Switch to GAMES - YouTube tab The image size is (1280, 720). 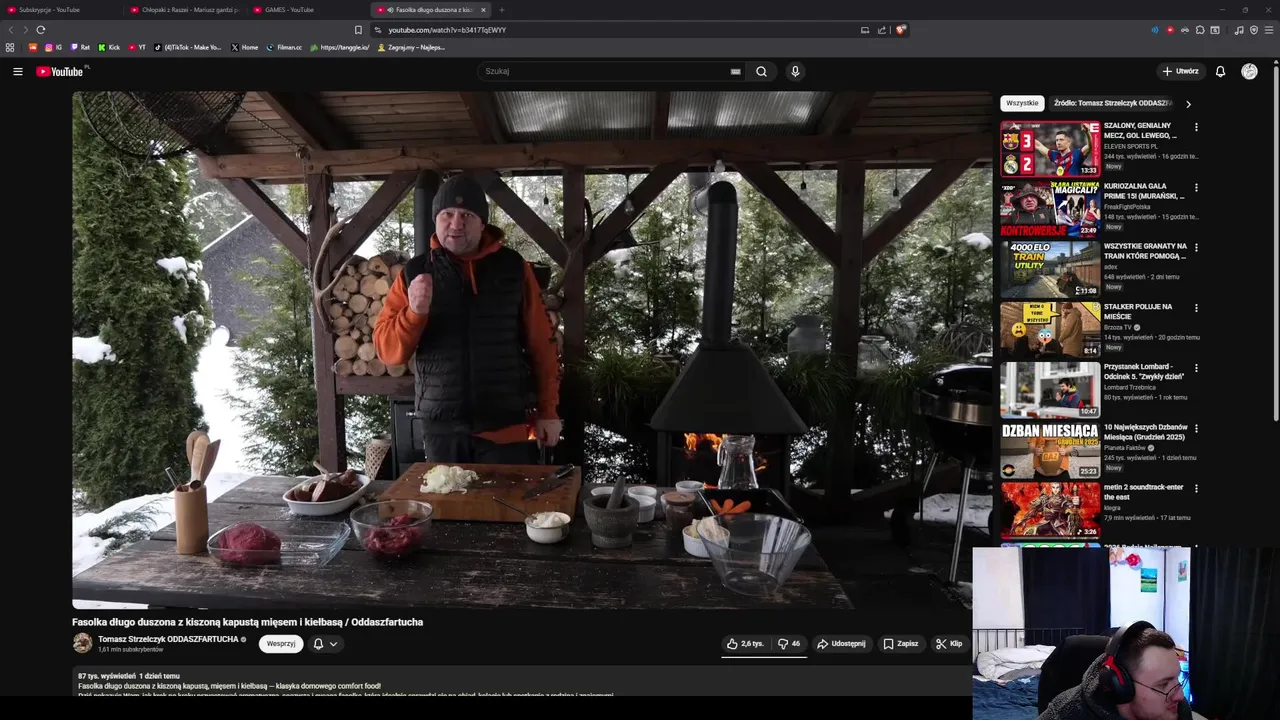coord(308,9)
